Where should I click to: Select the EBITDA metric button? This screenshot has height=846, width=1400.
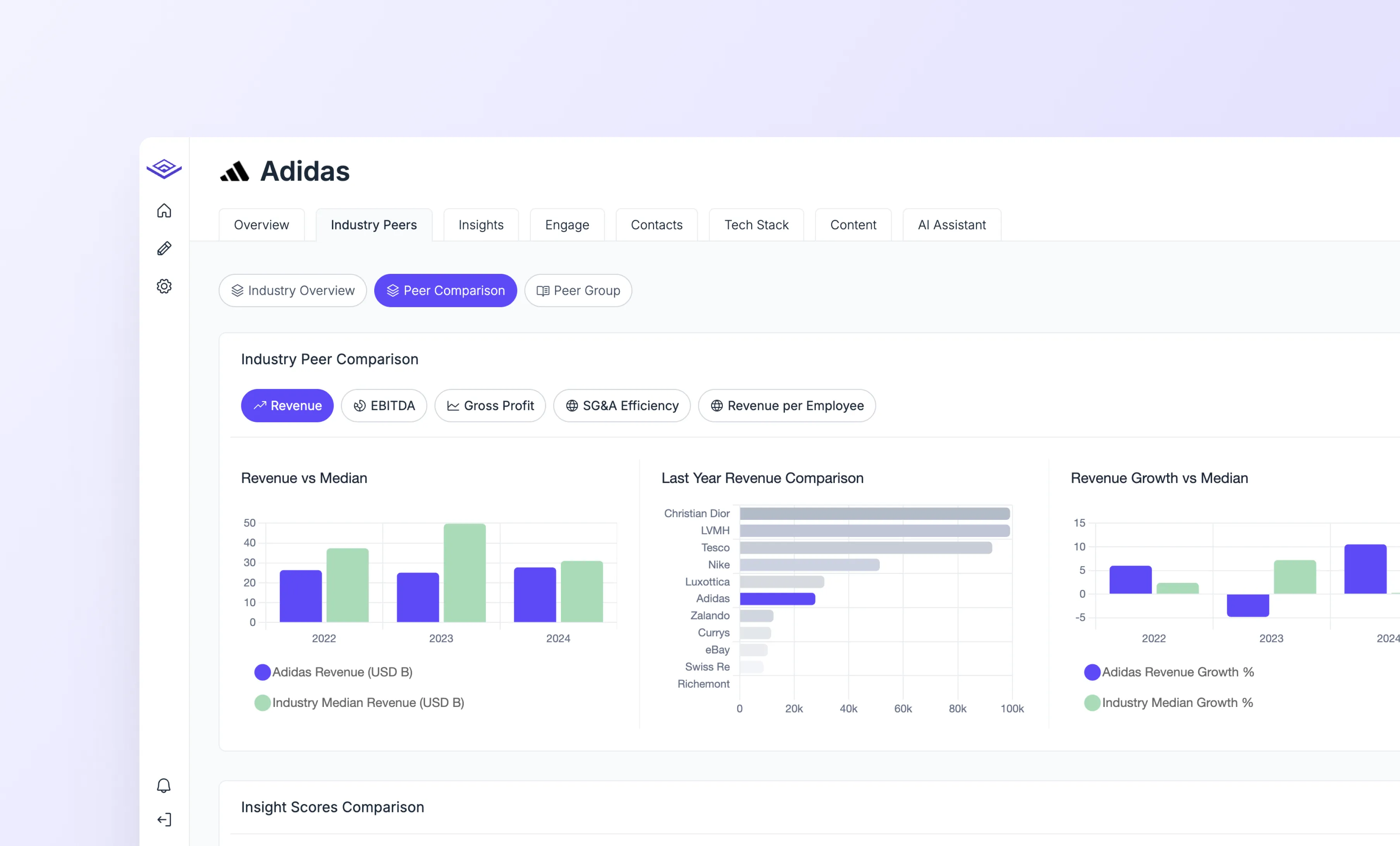384,406
